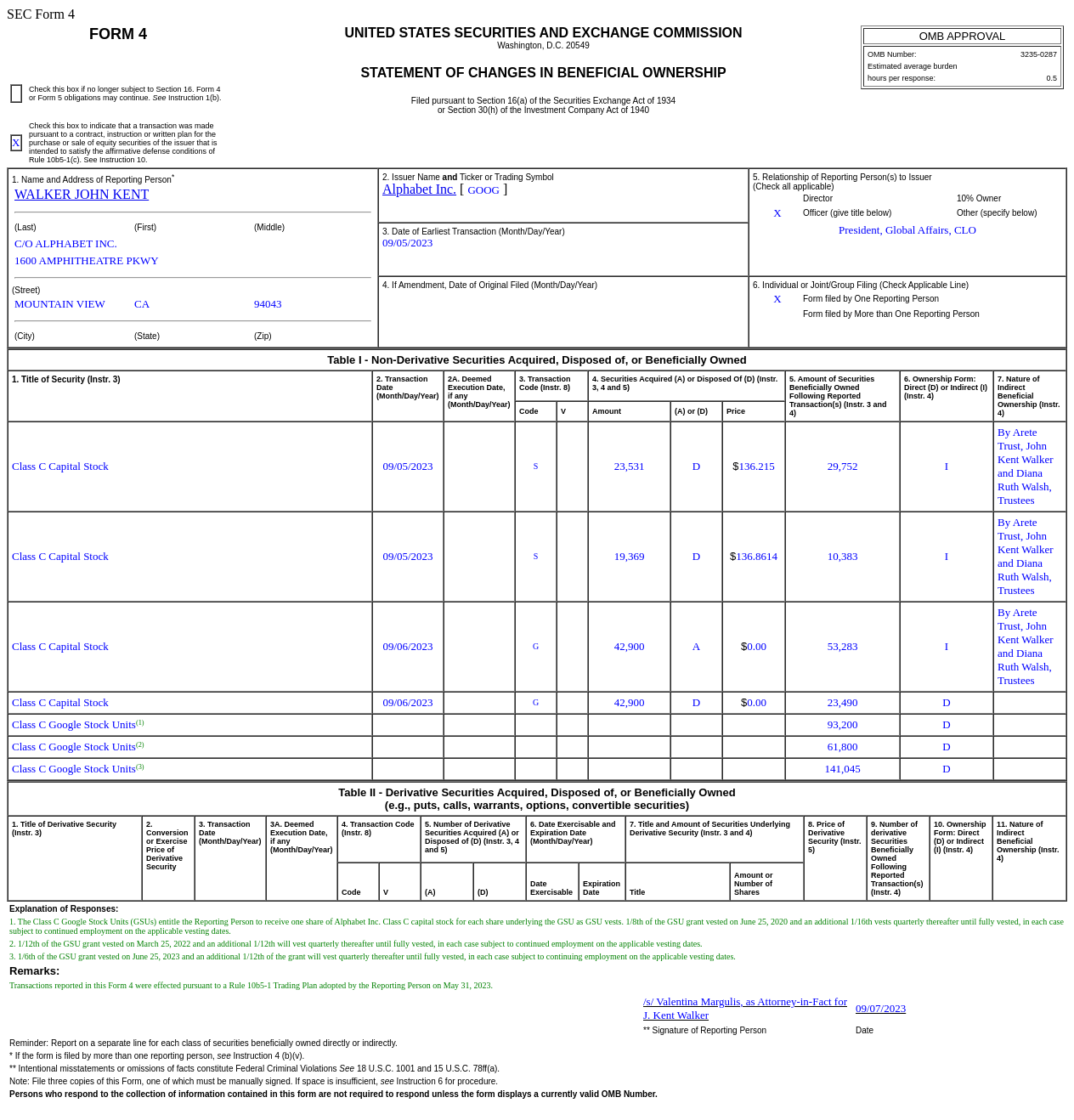This screenshot has width=1074, height=1120.
Task: Click the Director relationship label
Action: click(817, 199)
